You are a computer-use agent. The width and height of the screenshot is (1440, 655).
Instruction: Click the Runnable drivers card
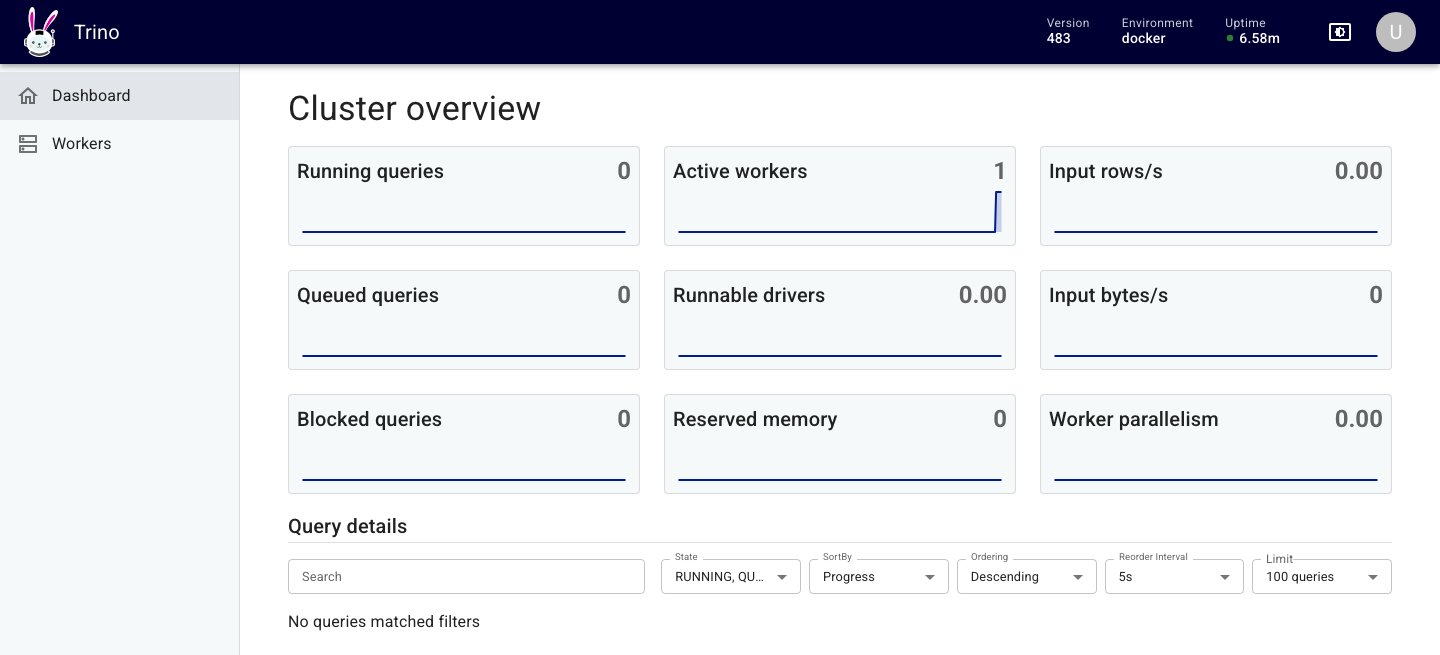tap(840, 320)
